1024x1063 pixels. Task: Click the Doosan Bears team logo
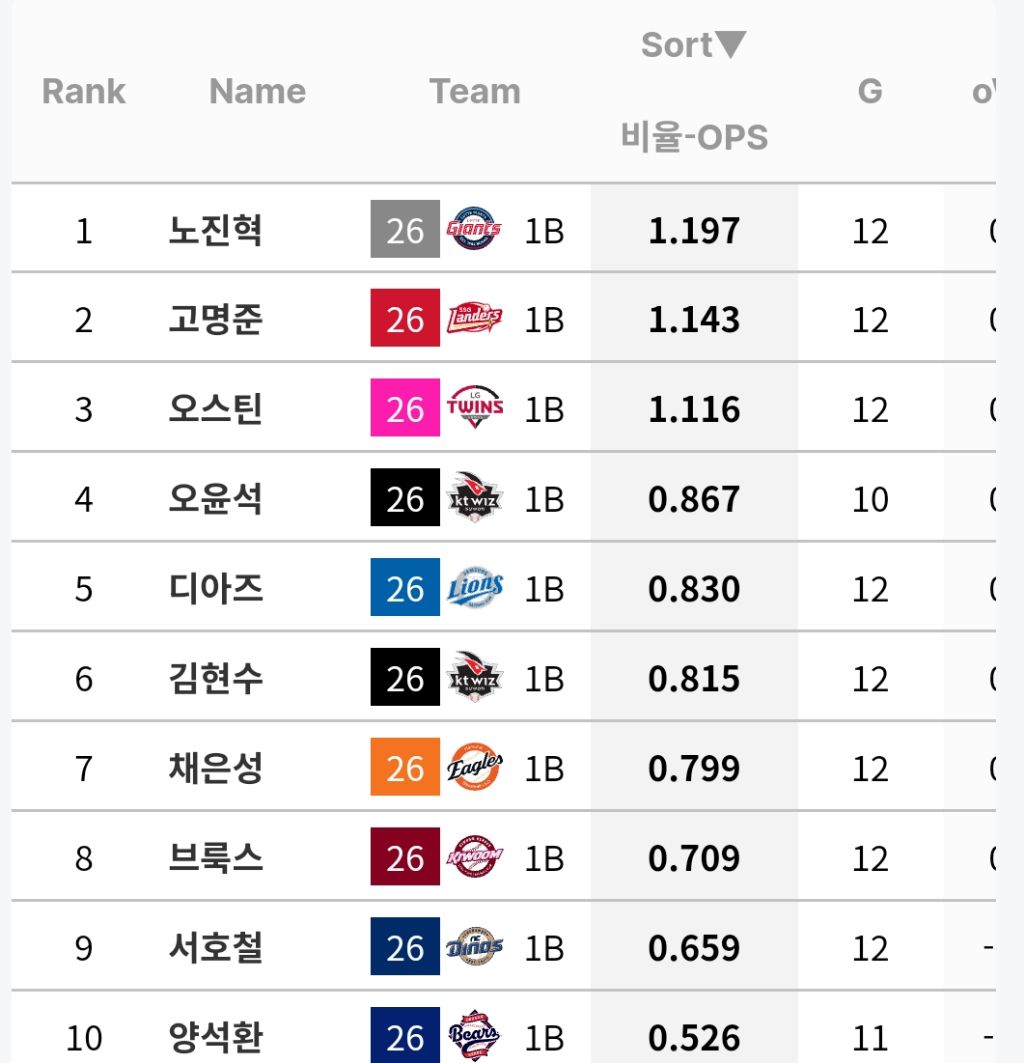[x=474, y=1036]
